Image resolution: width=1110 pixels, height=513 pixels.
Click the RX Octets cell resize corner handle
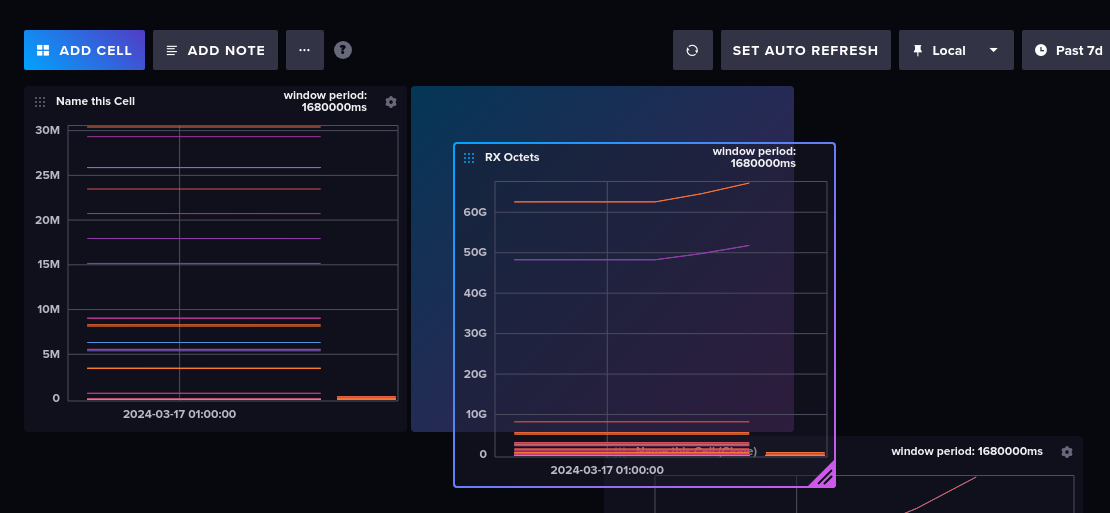823,476
